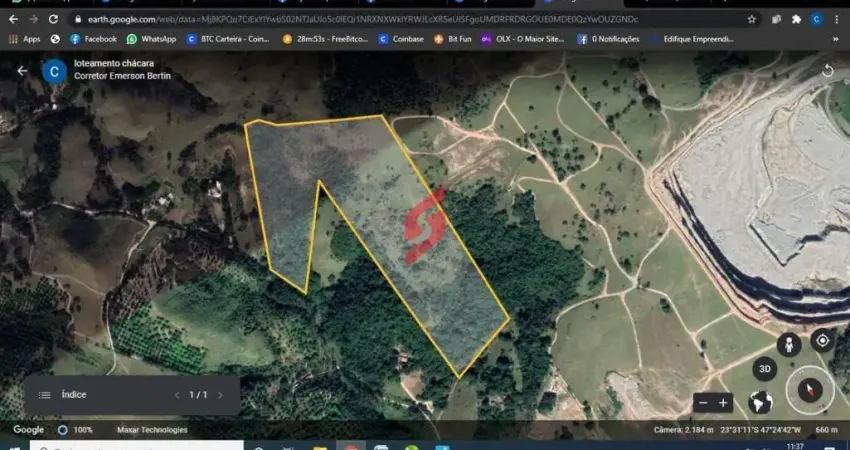
Task: Click the replay arrow at top right
Action: point(827,71)
